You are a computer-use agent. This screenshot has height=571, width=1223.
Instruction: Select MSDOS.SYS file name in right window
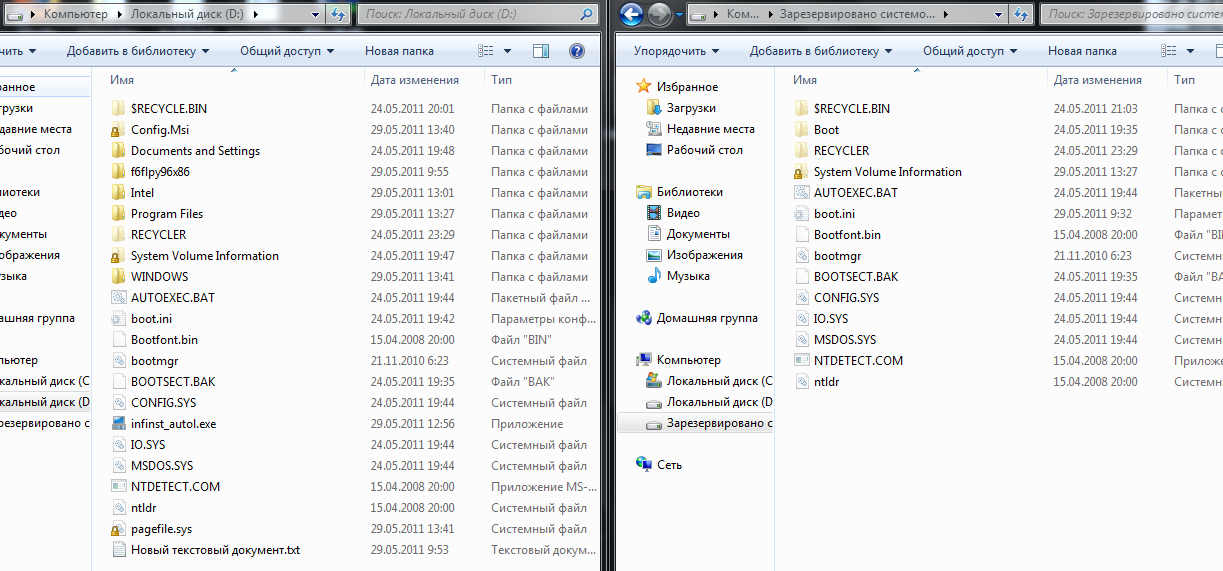[x=845, y=339]
